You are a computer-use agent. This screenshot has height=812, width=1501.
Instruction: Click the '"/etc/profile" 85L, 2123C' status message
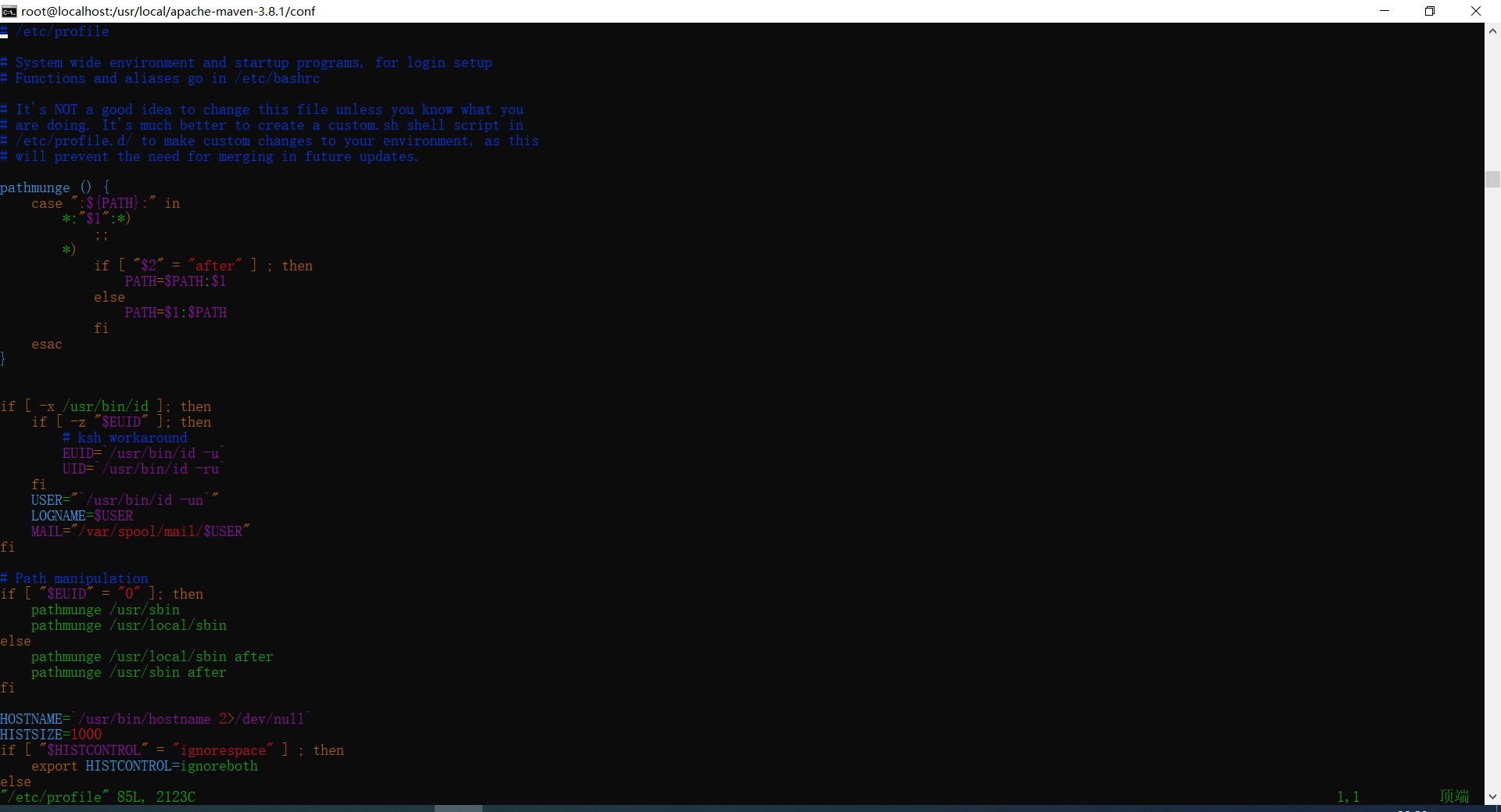98,797
